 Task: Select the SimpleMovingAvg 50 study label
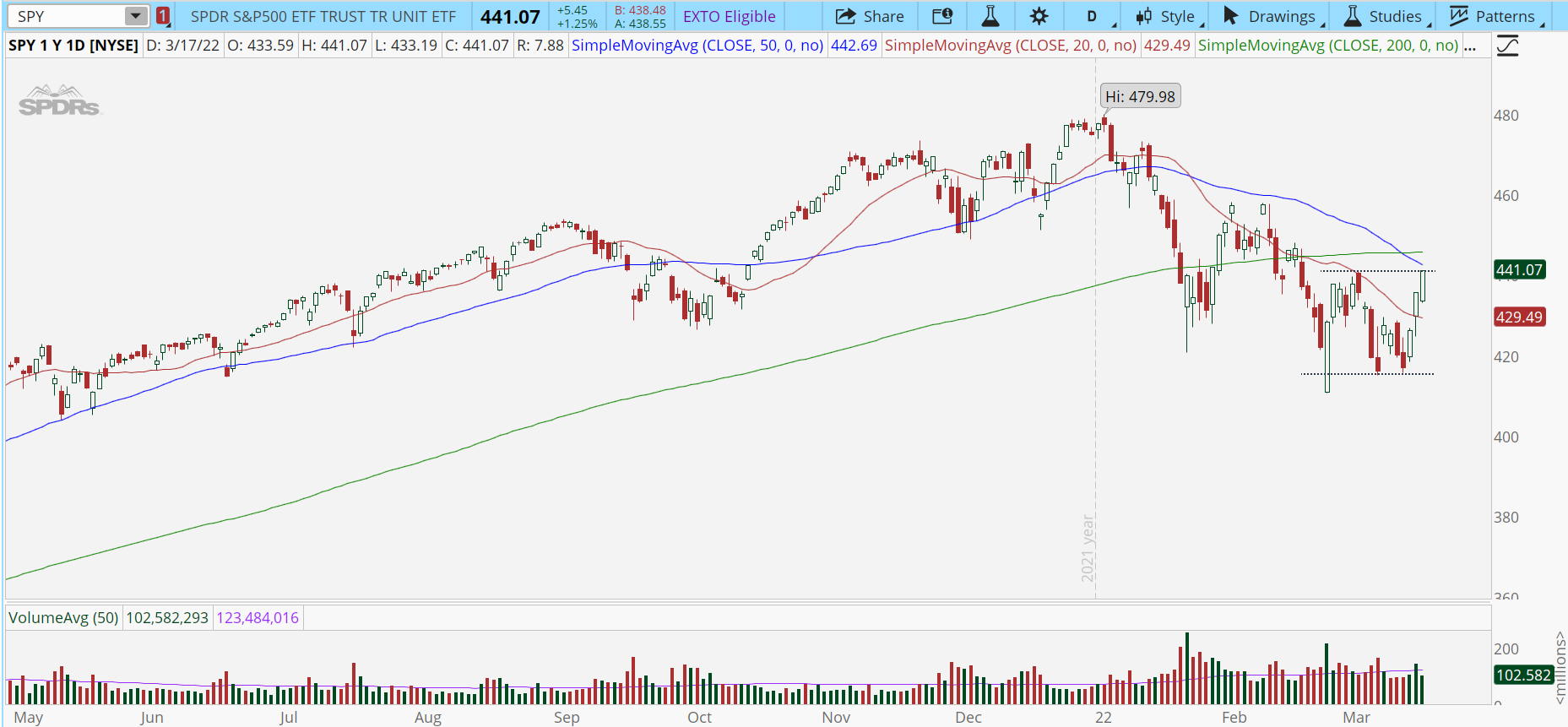(x=697, y=46)
